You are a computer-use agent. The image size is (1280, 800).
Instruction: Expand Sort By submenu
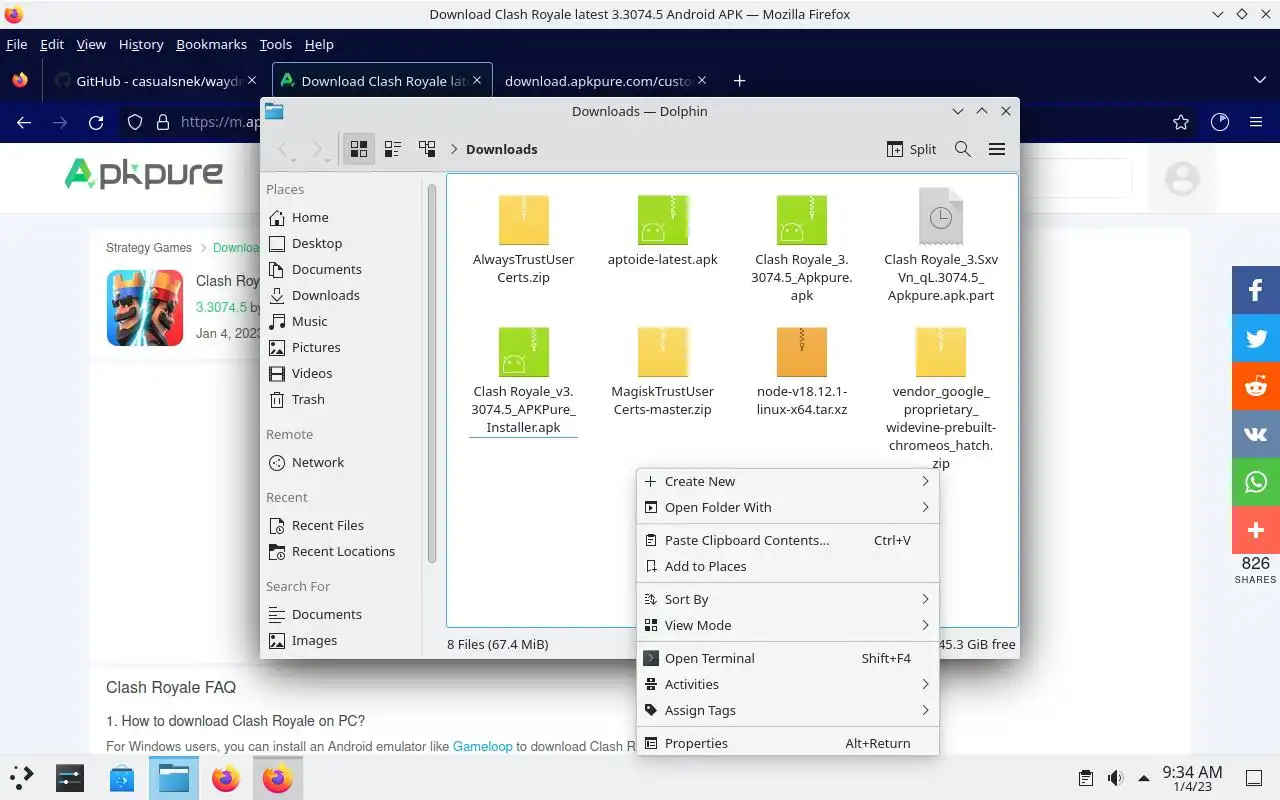click(788, 599)
